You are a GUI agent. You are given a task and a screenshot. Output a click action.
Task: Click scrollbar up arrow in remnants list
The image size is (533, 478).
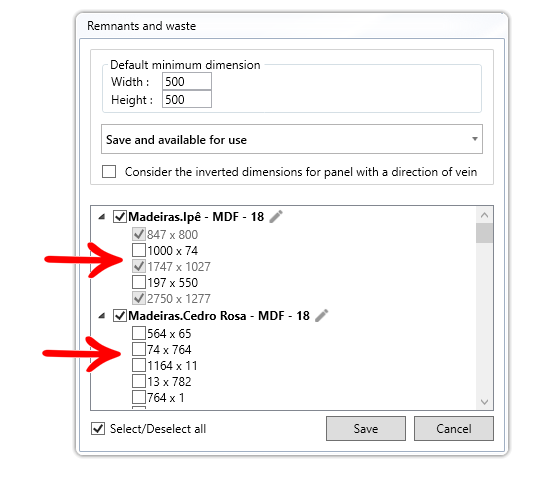coord(484,215)
